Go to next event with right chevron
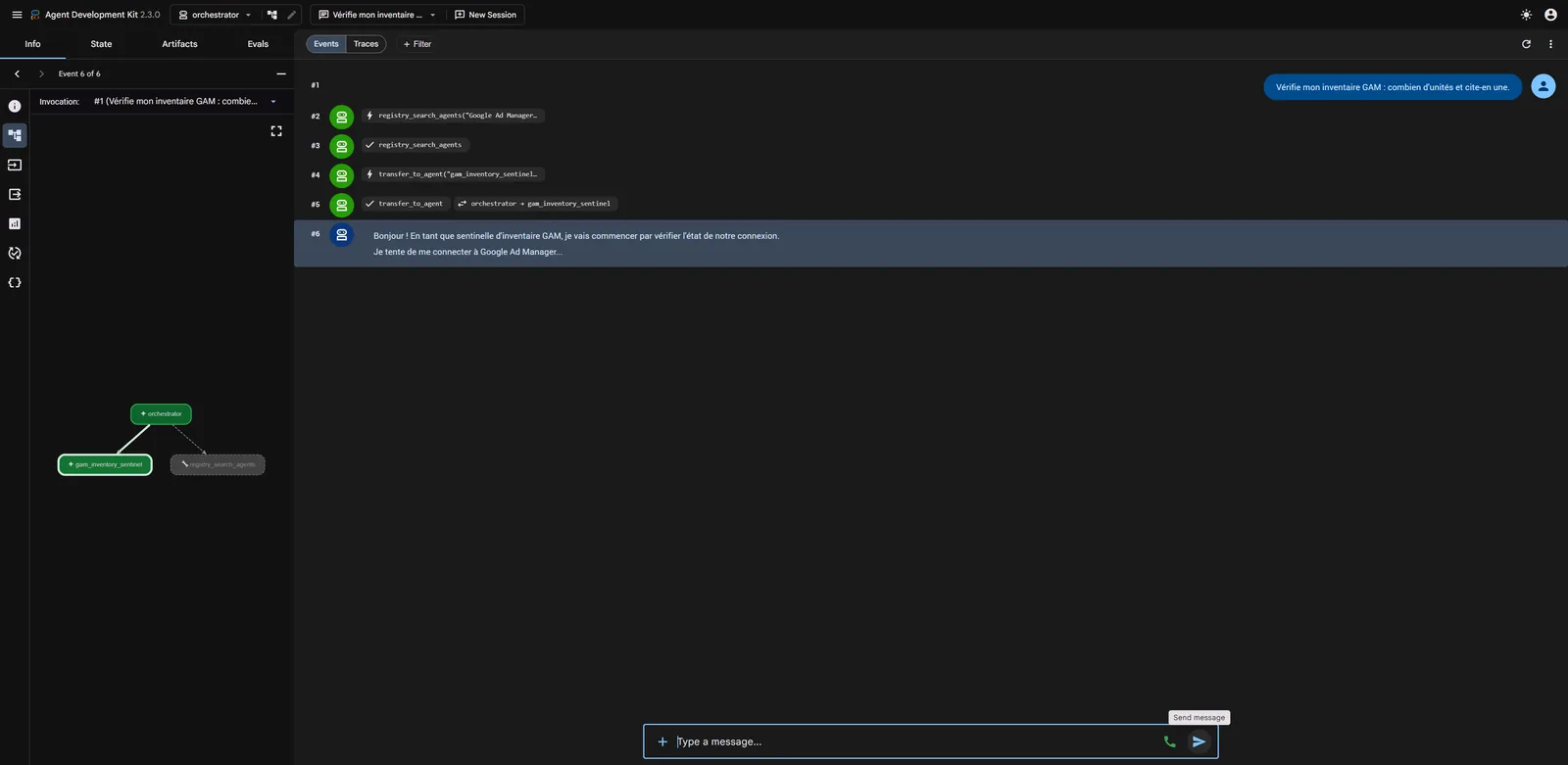 point(41,73)
